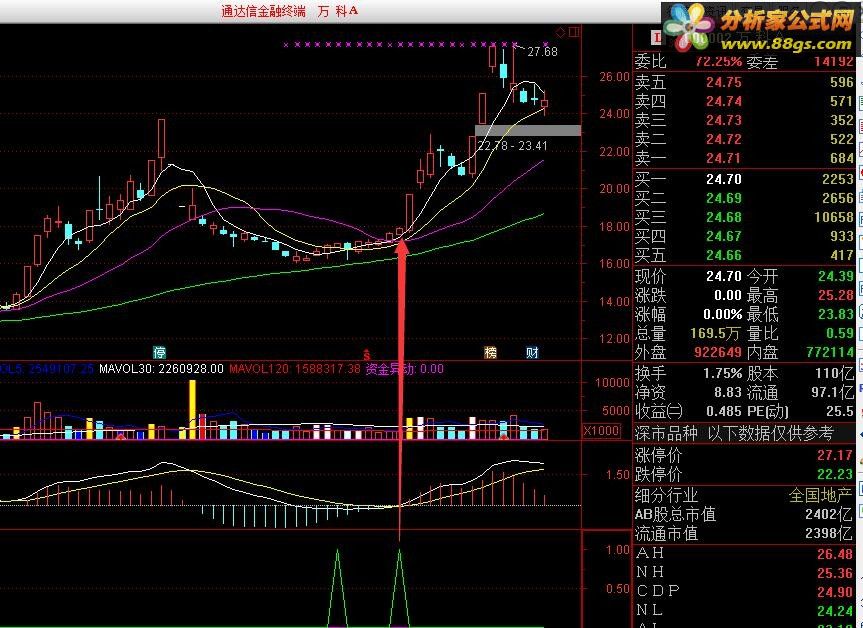Viewport: 863px width, 628px height.
Task: Select the 委差 14192 value
Action: (x=833, y=62)
